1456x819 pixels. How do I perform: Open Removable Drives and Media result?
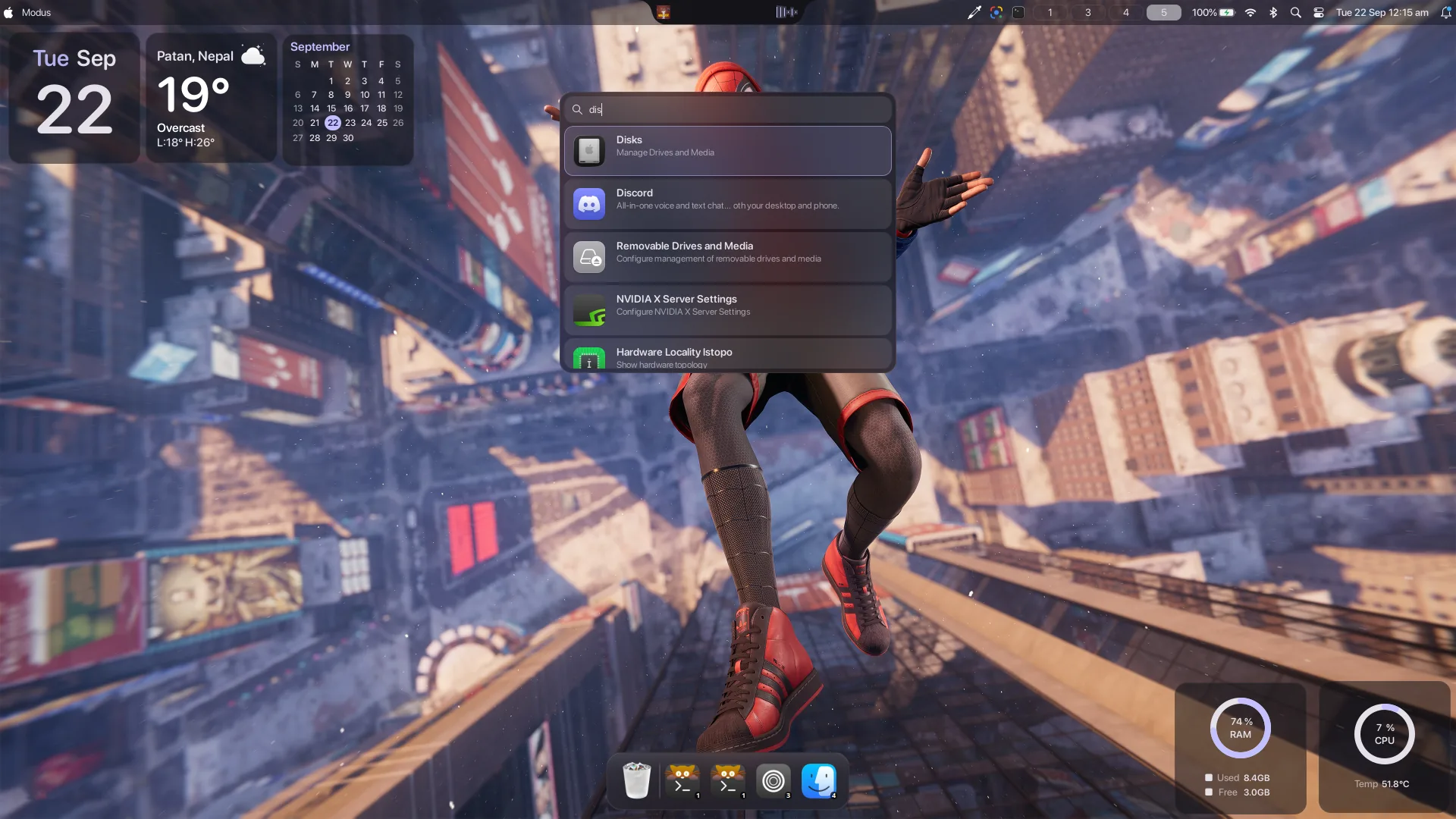click(728, 257)
